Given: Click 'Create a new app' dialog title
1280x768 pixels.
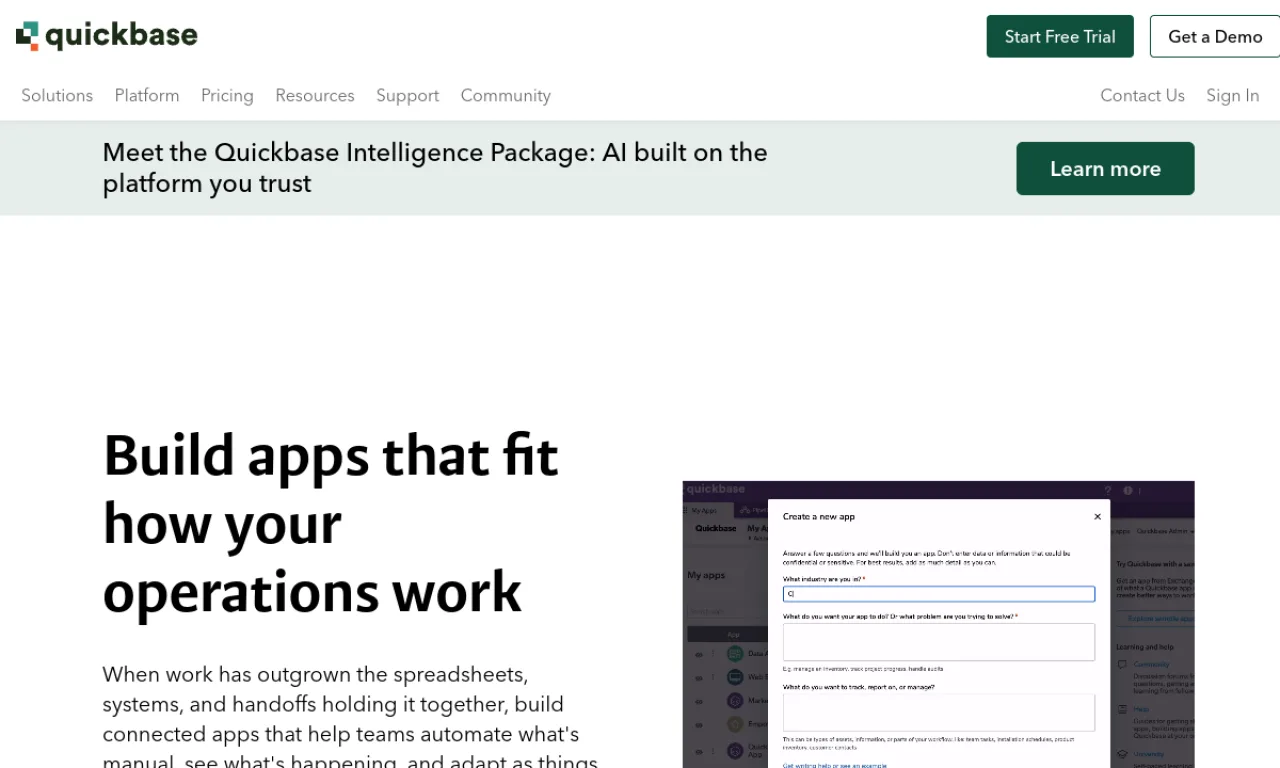Looking at the screenshot, I should point(819,517).
